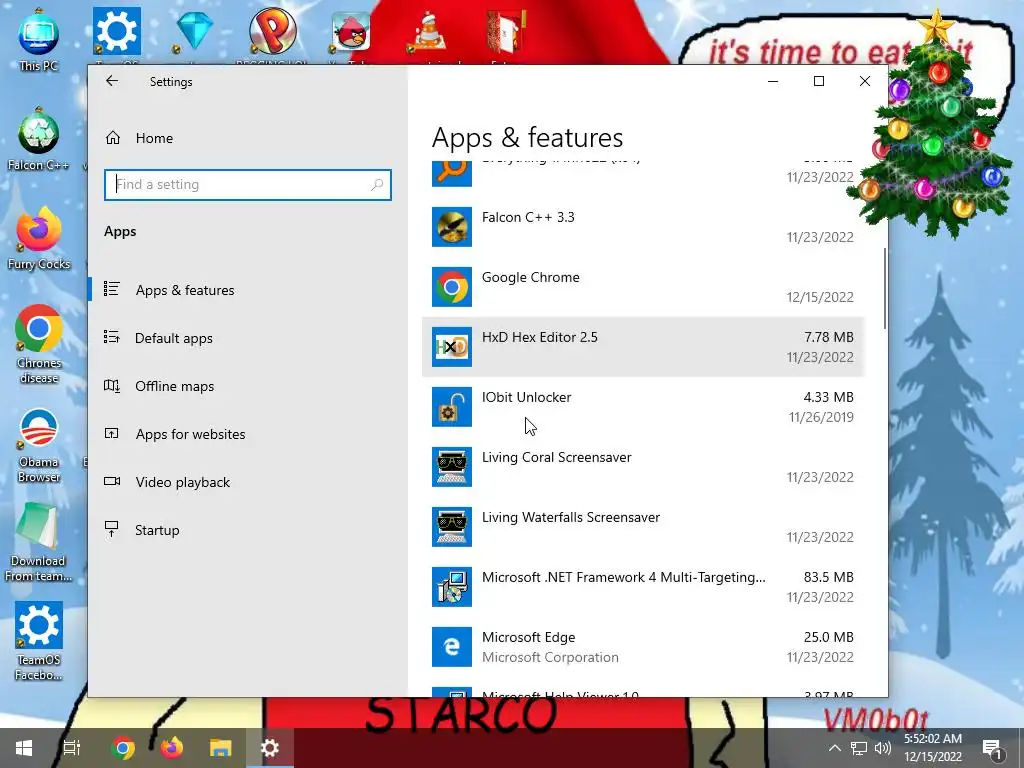This screenshot has height=768, width=1024.
Task: Go to Home in Settings sidebar
Action: [x=154, y=138]
